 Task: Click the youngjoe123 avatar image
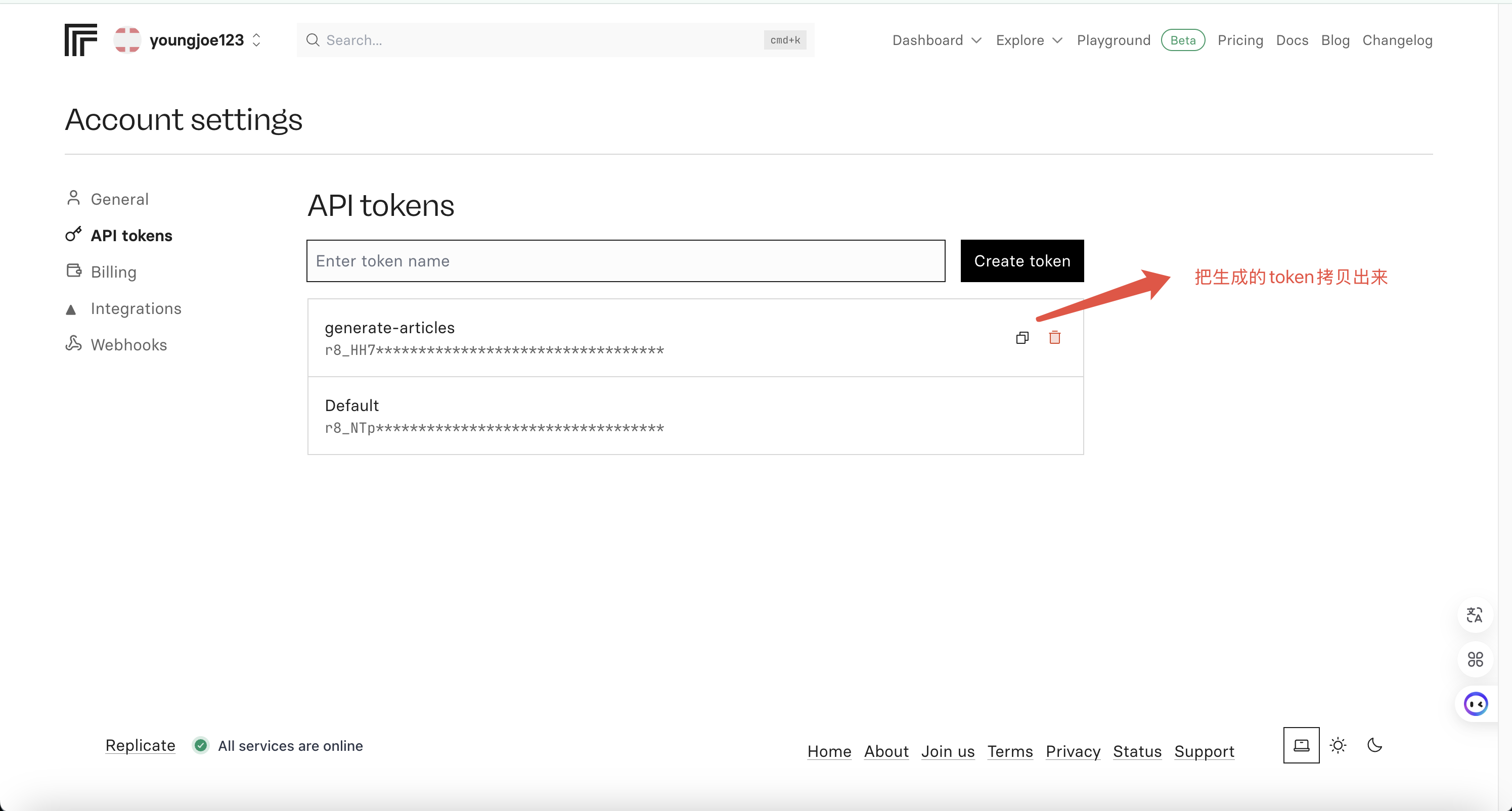point(127,40)
